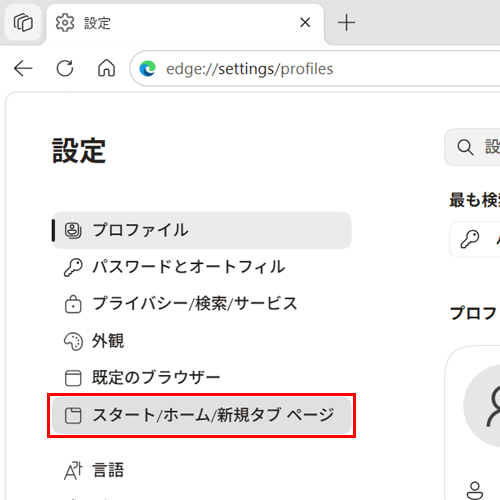Click the lock icon beside プライバシー/検索/サービス
Screen dimensions: 500x500
tap(73, 304)
